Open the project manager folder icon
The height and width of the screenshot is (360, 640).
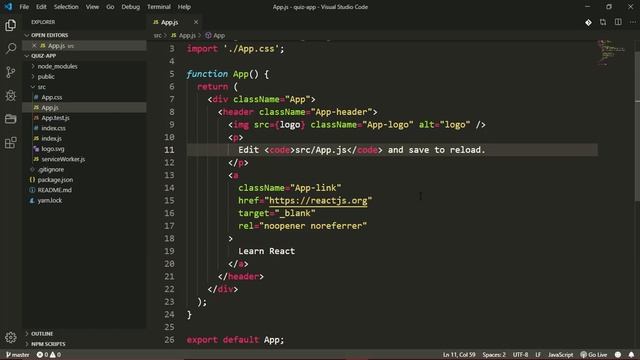[x=11, y=119]
